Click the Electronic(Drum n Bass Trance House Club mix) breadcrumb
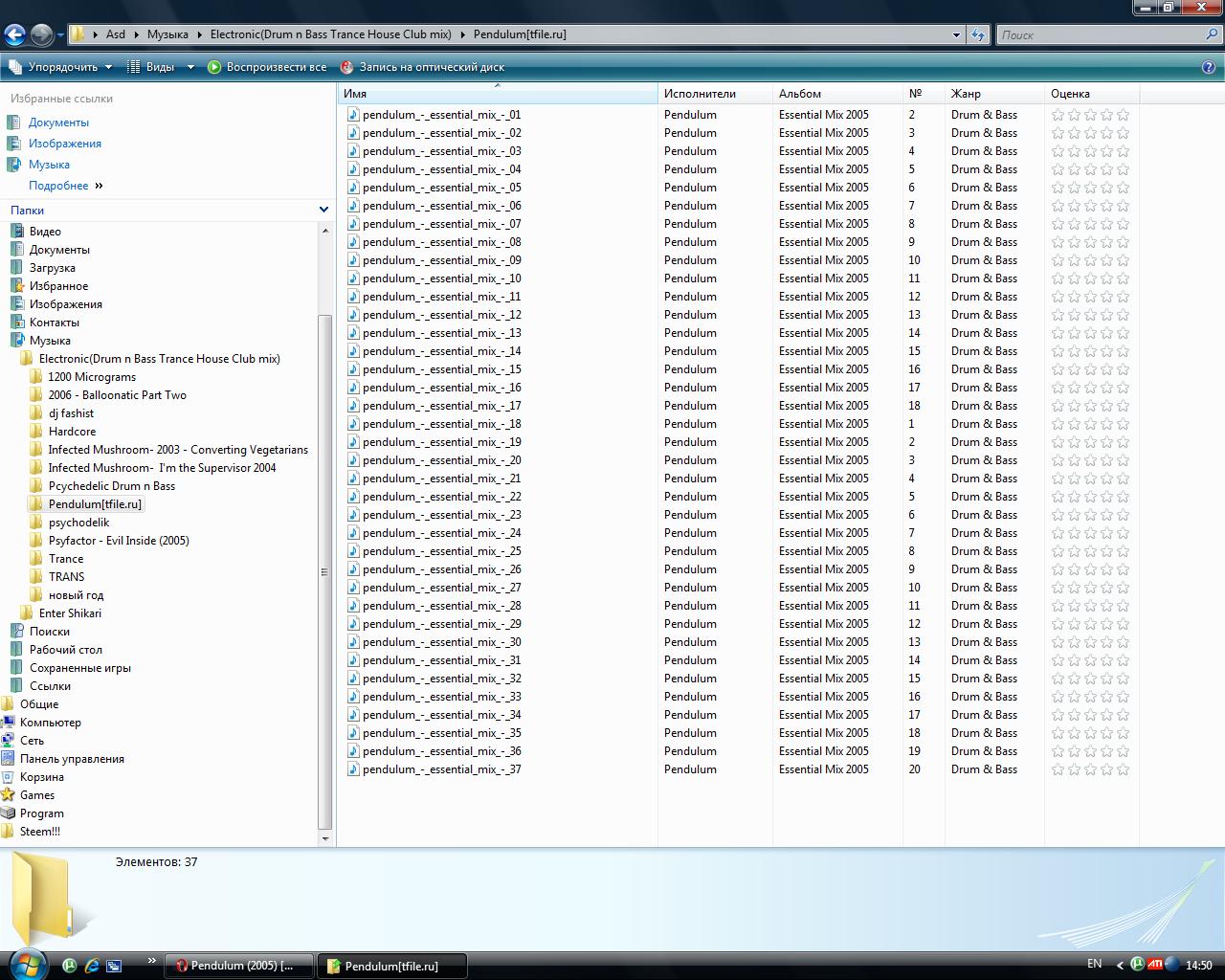 pos(330,34)
